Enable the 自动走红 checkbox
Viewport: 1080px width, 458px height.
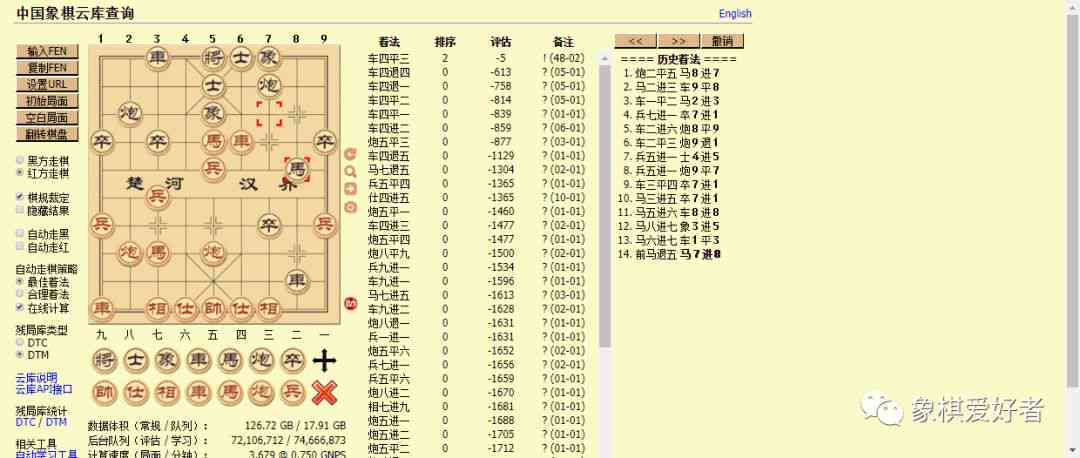20,247
